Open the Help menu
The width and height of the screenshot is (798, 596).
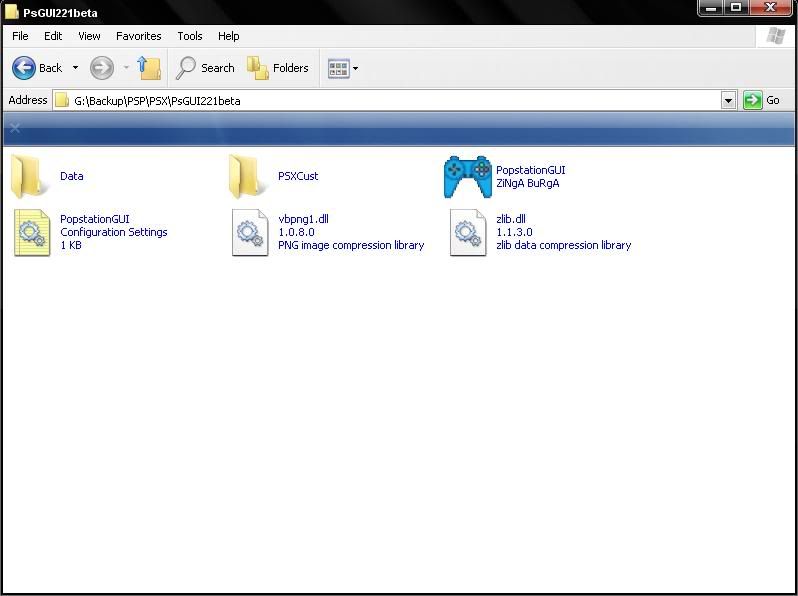point(229,36)
